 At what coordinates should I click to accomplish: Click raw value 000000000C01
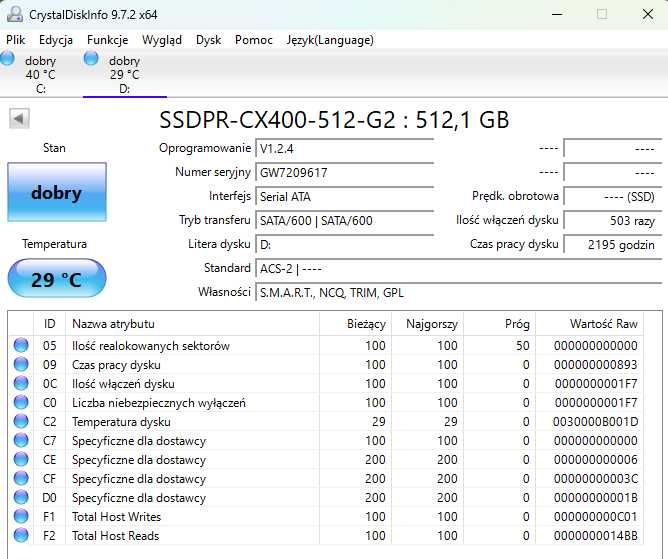pyautogui.click(x=596, y=516)
